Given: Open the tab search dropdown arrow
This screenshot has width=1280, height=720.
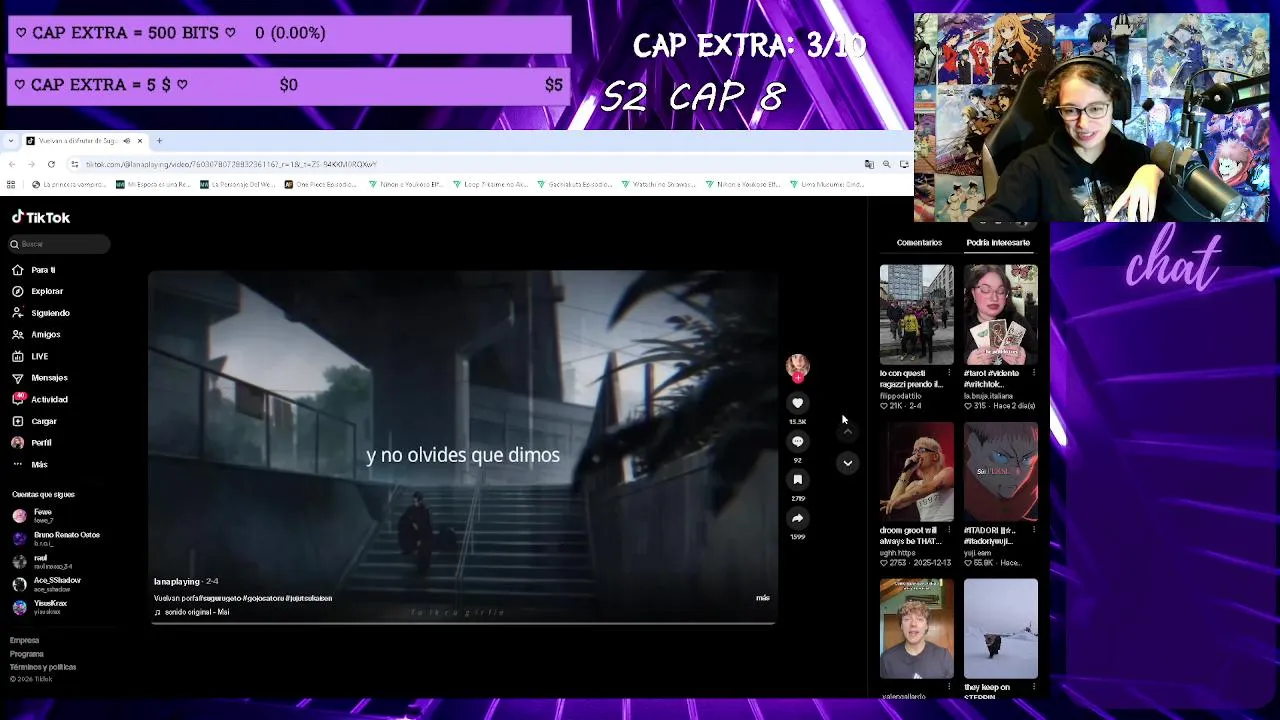Looking at the screenshot, I should click(11, 141).
